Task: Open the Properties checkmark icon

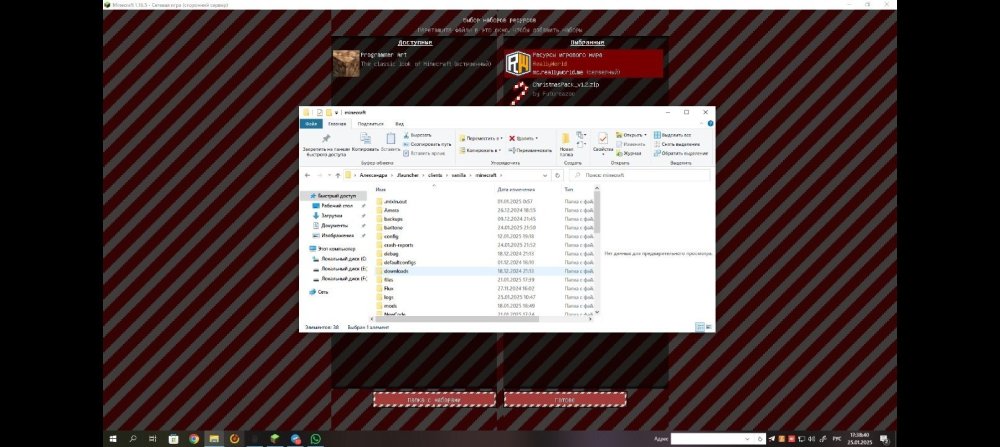Action: coord(602,138)
